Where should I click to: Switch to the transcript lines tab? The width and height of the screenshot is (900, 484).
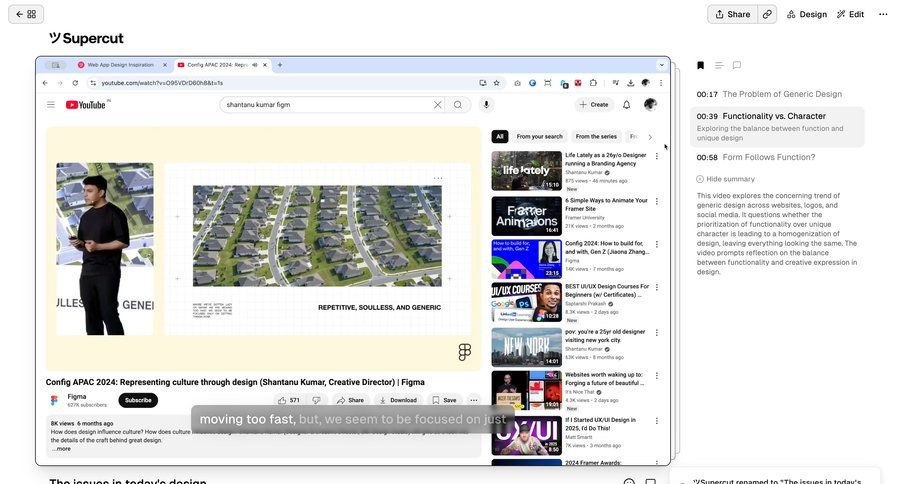(719, 65)
